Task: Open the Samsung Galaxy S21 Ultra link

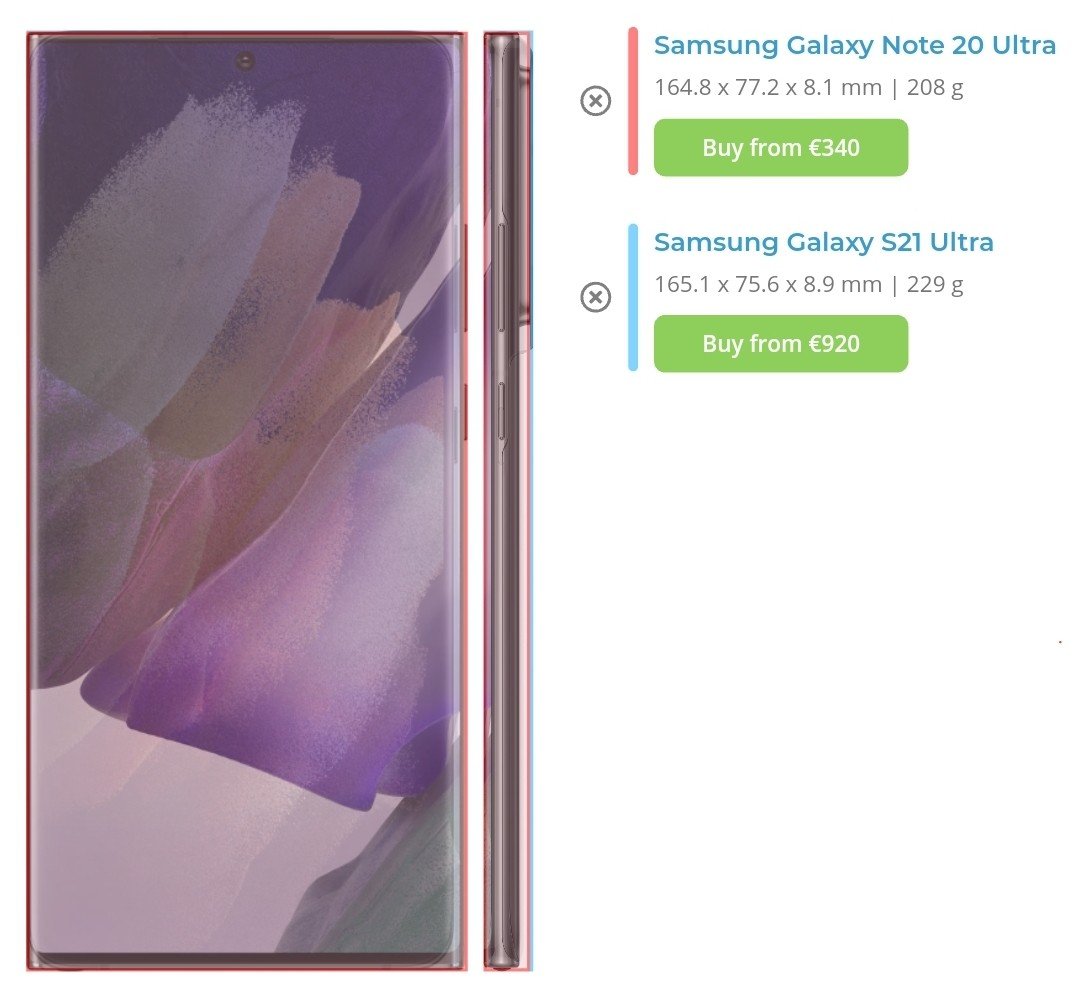Action: pos(823,242)
